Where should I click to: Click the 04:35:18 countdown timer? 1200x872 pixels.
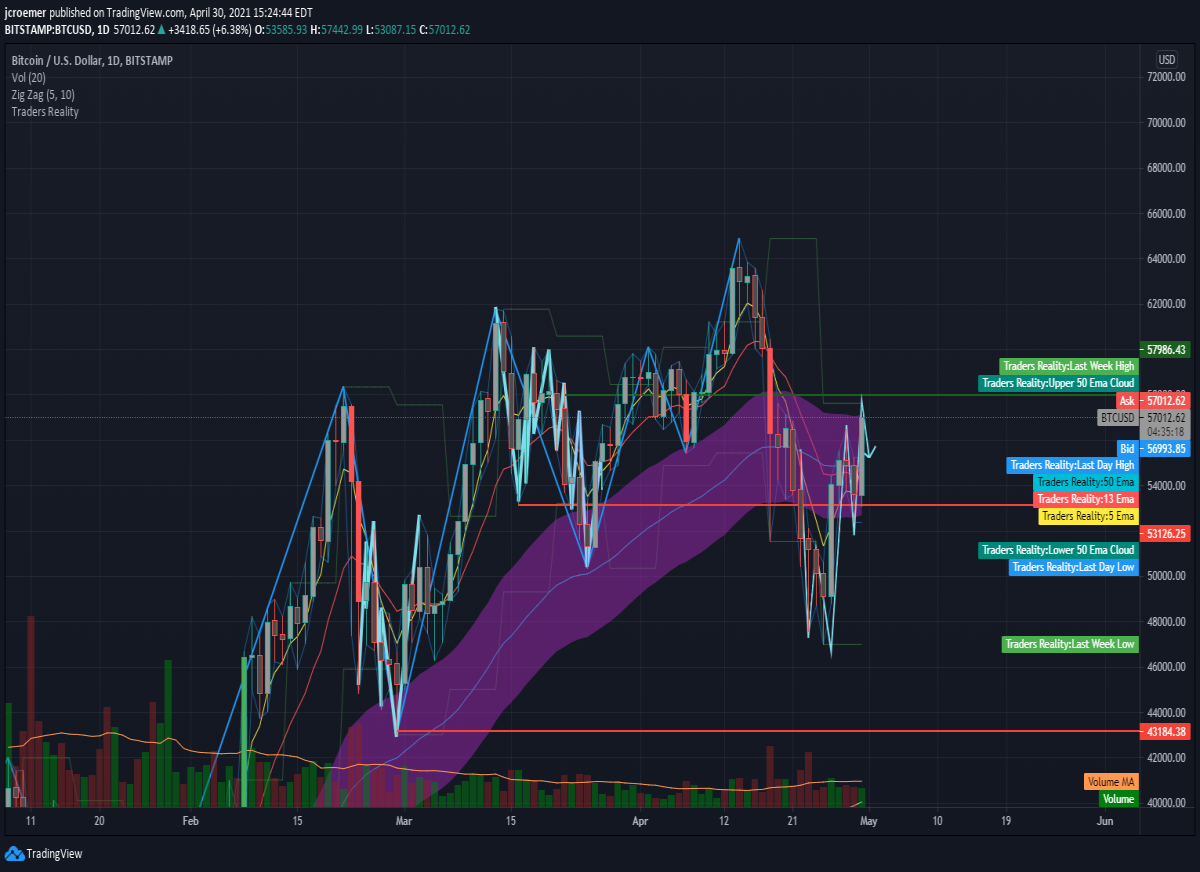[1166, 431]
